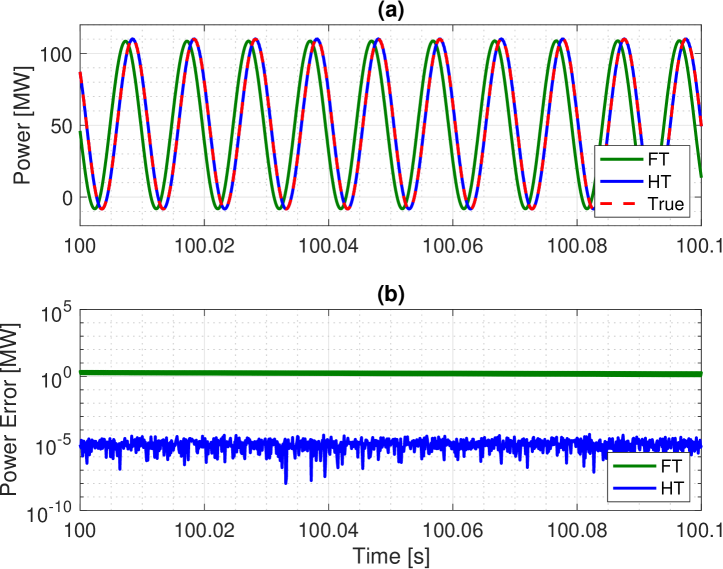Click the first x-axis tick "100" under plot (a)

click(80, 246)
